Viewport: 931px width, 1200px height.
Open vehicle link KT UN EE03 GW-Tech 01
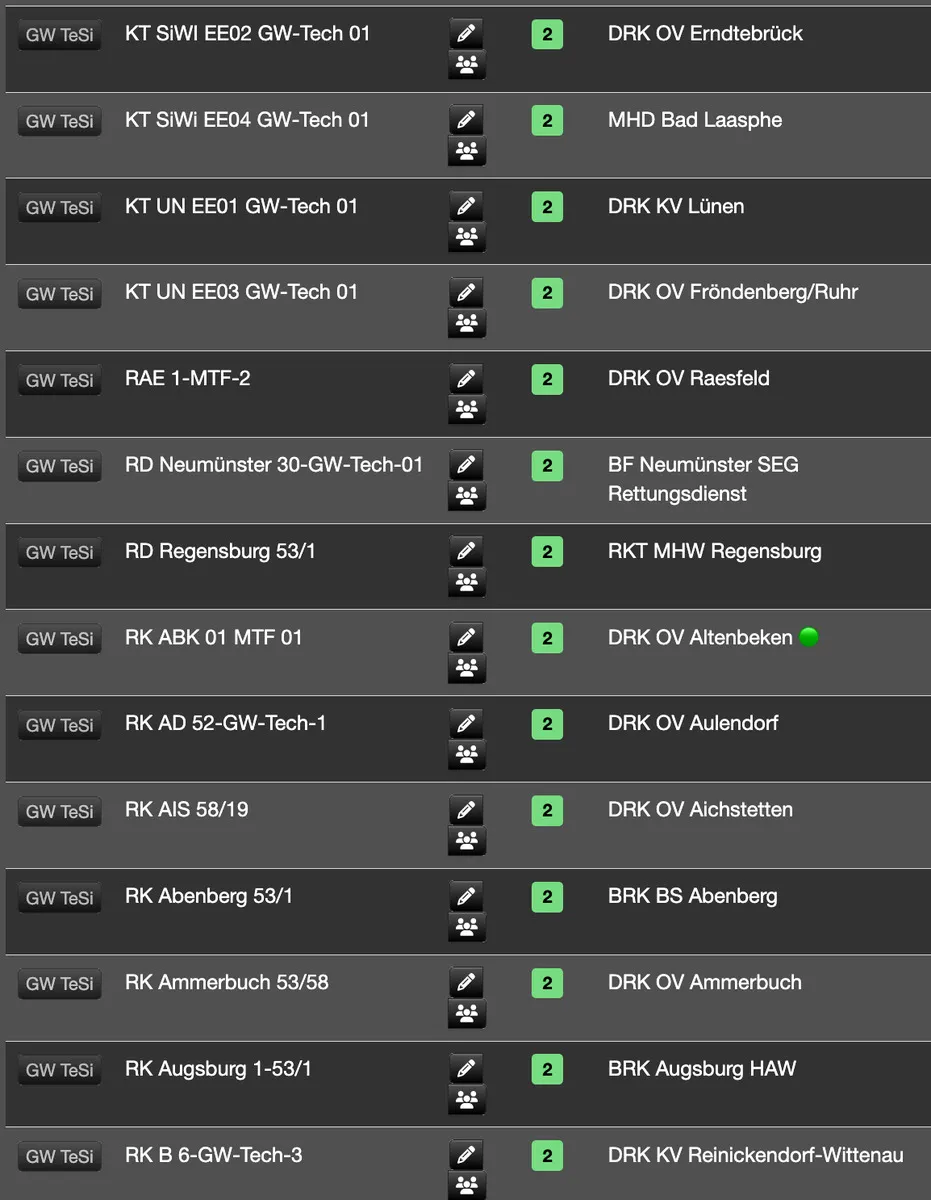point(241,292)
